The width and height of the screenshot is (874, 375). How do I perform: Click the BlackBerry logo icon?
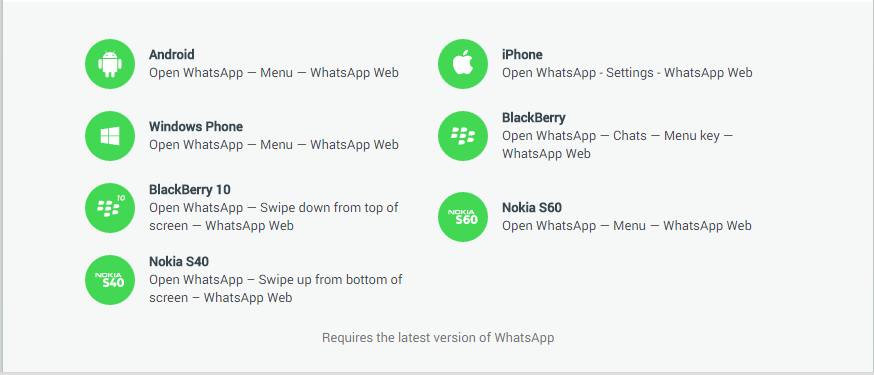pyautogui.click(x=463, y=136)
